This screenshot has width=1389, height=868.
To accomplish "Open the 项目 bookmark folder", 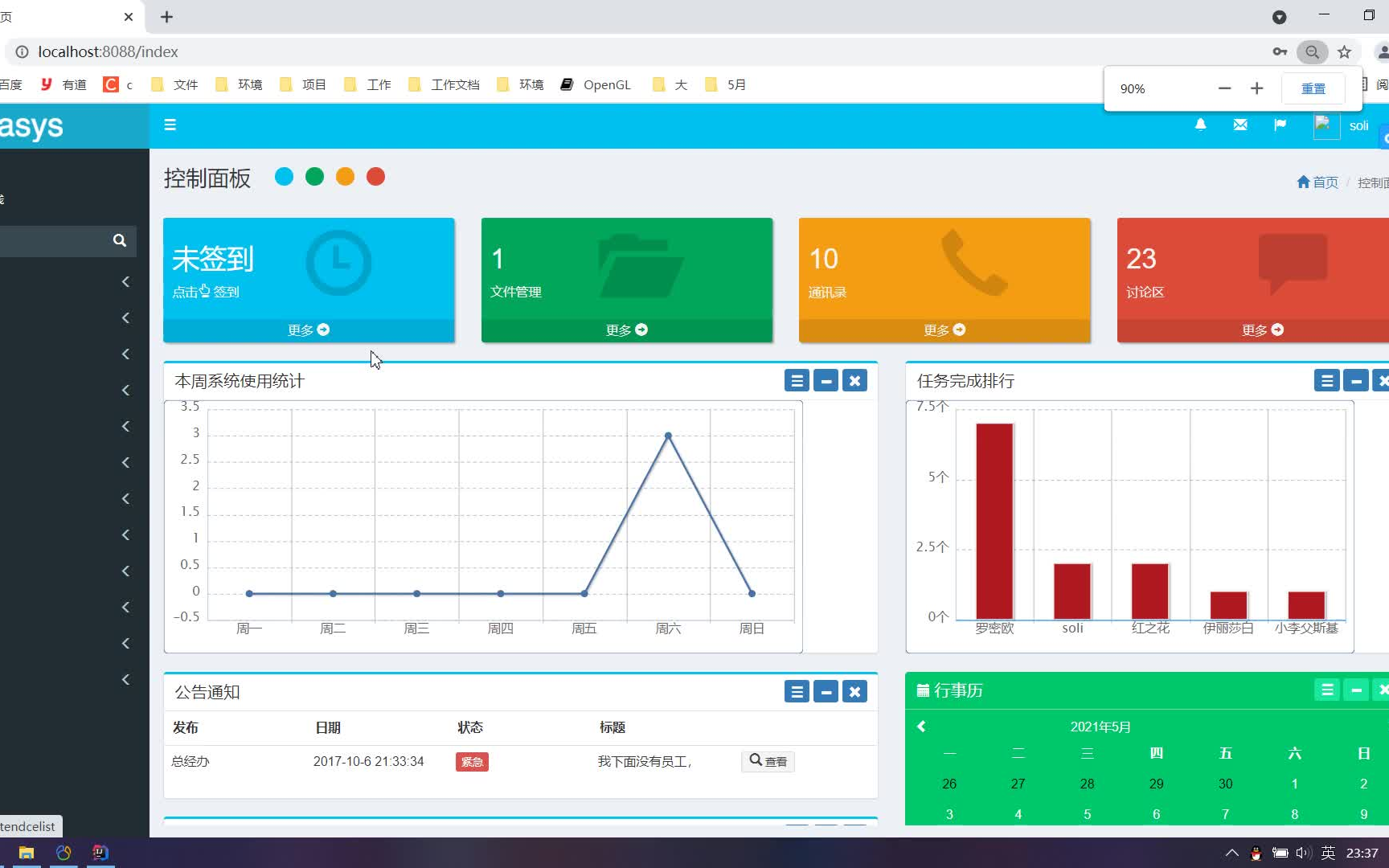I will pos(302,84).
